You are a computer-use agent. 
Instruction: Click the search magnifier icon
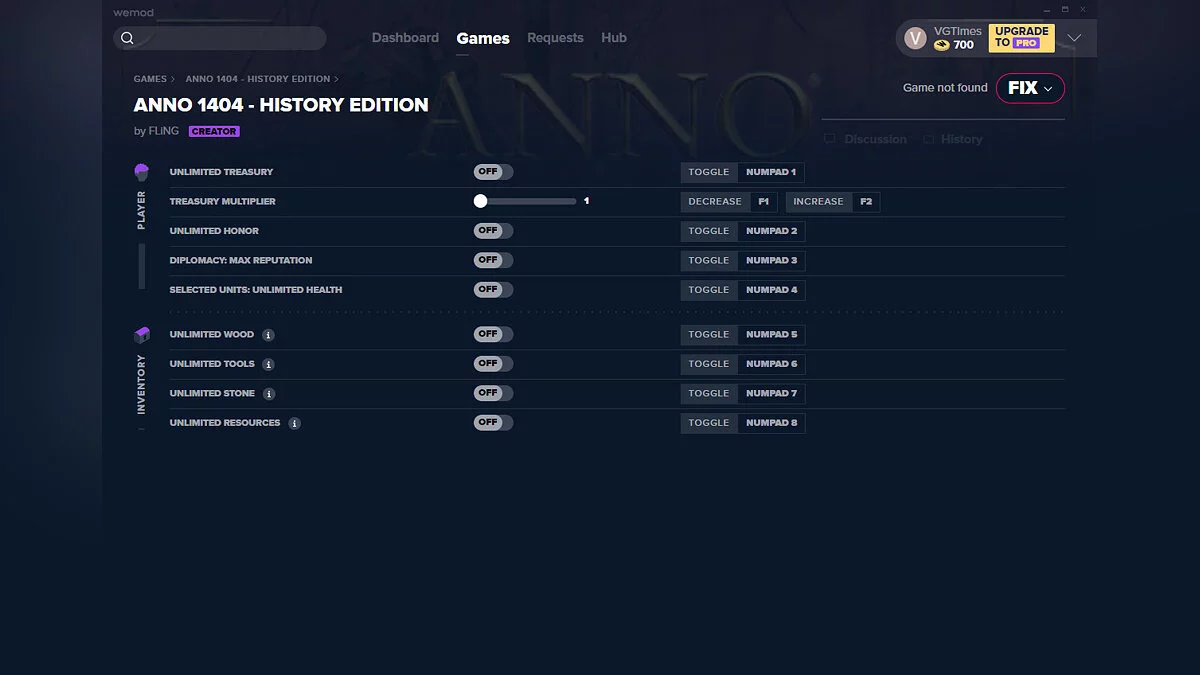(127, 37)
